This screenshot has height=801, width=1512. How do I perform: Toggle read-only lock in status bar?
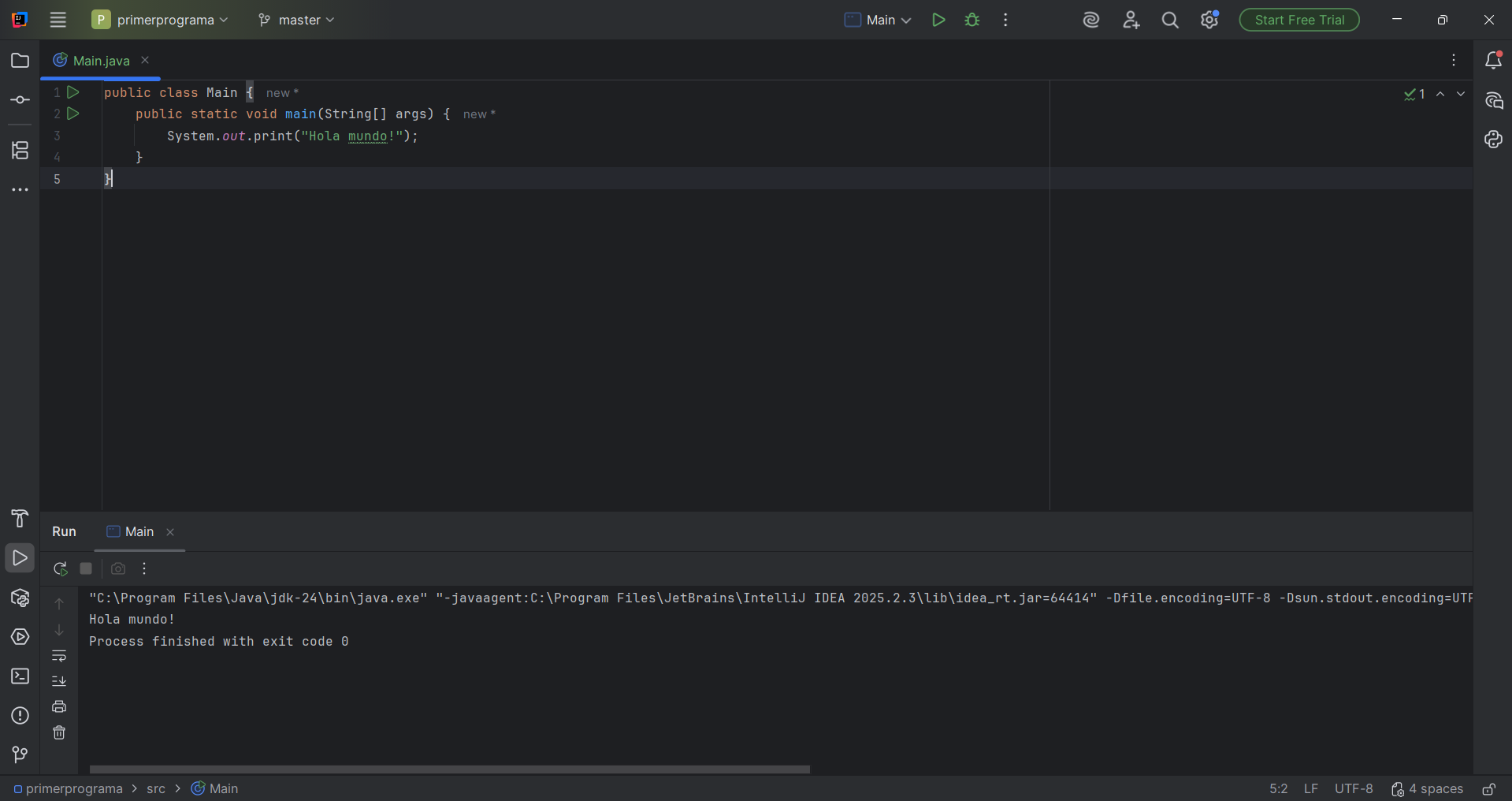1489,789
